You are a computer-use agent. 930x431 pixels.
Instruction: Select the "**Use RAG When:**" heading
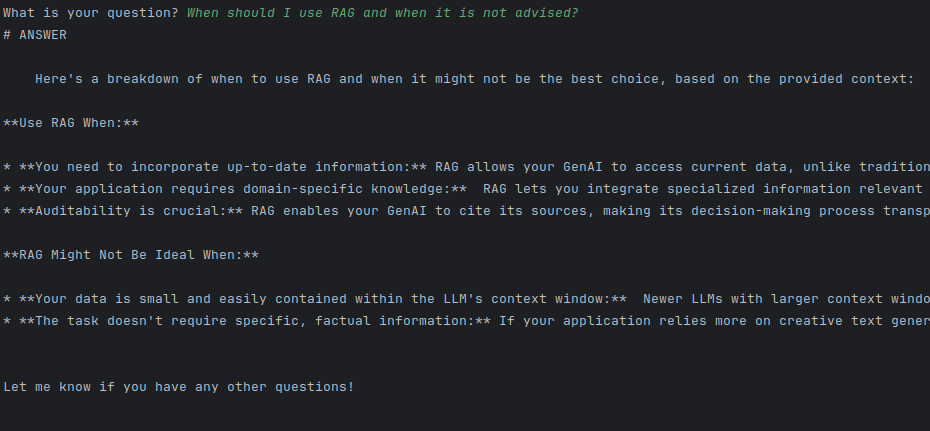coord(71,122)
